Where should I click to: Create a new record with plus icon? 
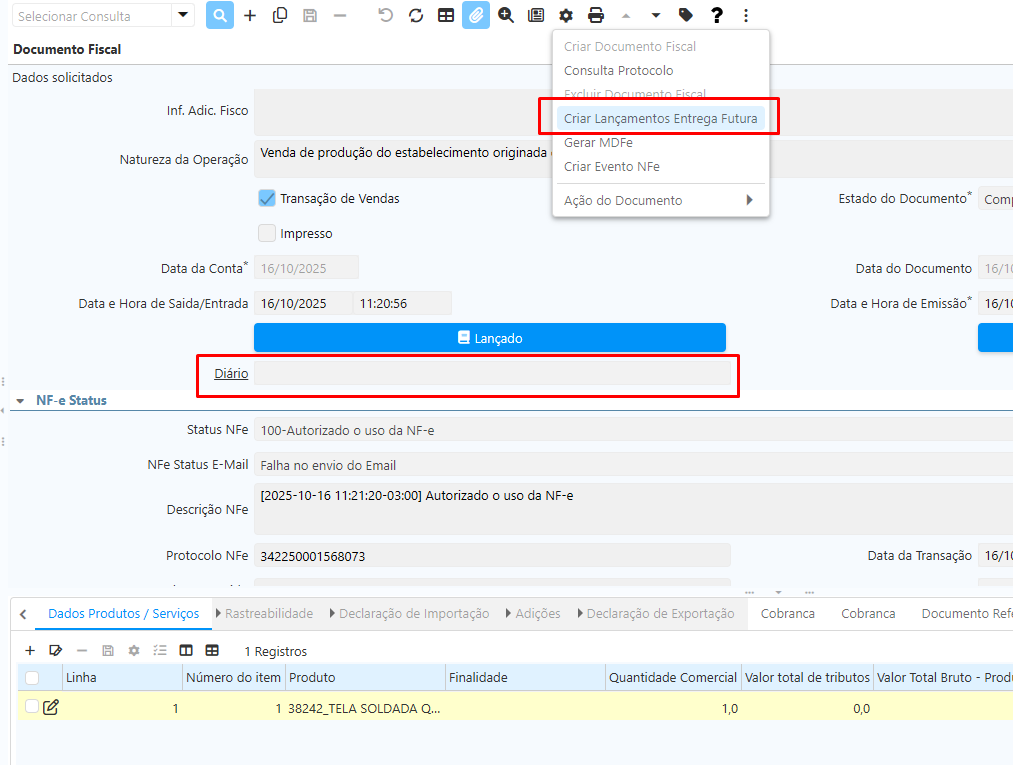[250, 16]
